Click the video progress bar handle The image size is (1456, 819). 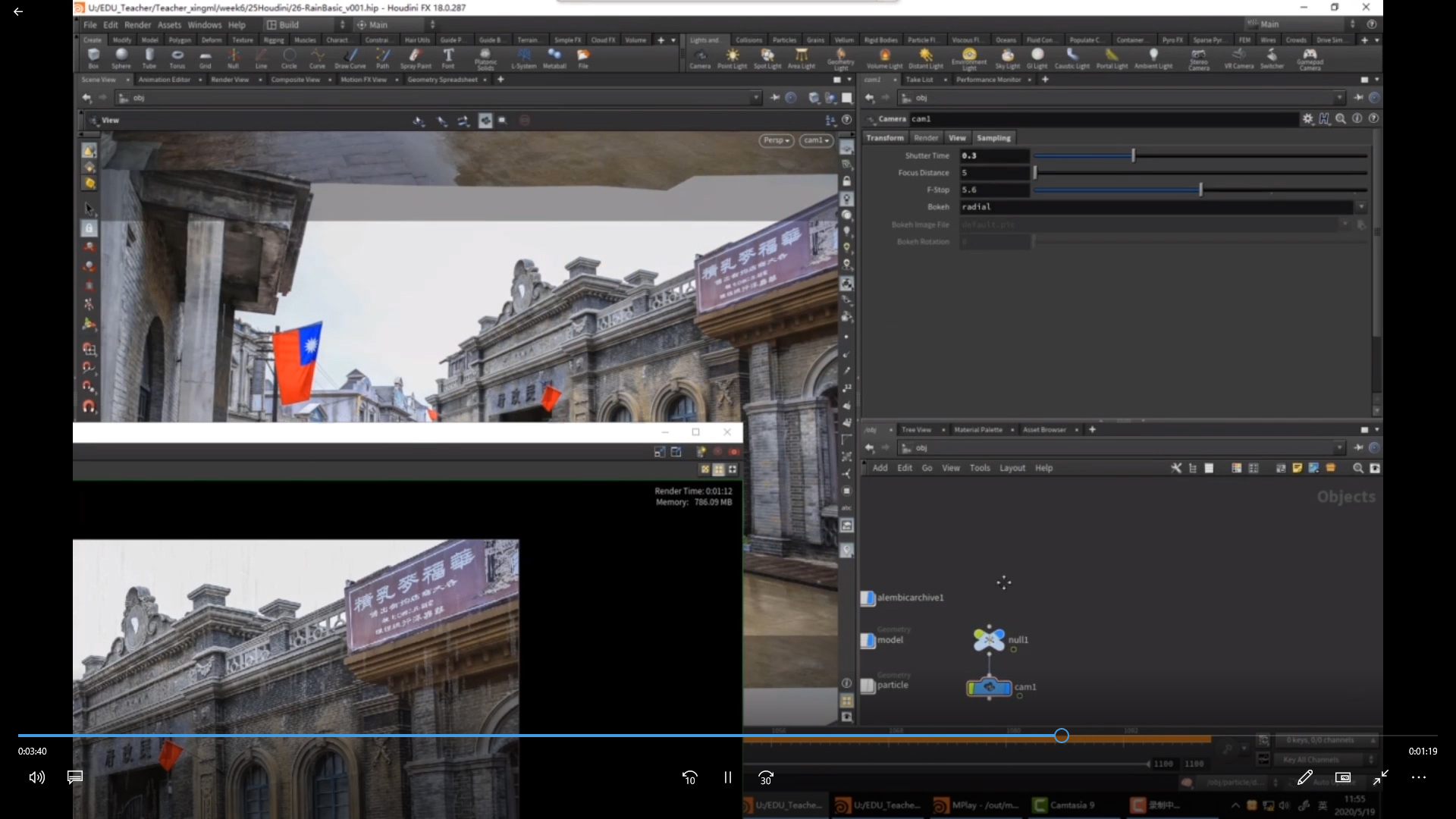point(1062,736)
